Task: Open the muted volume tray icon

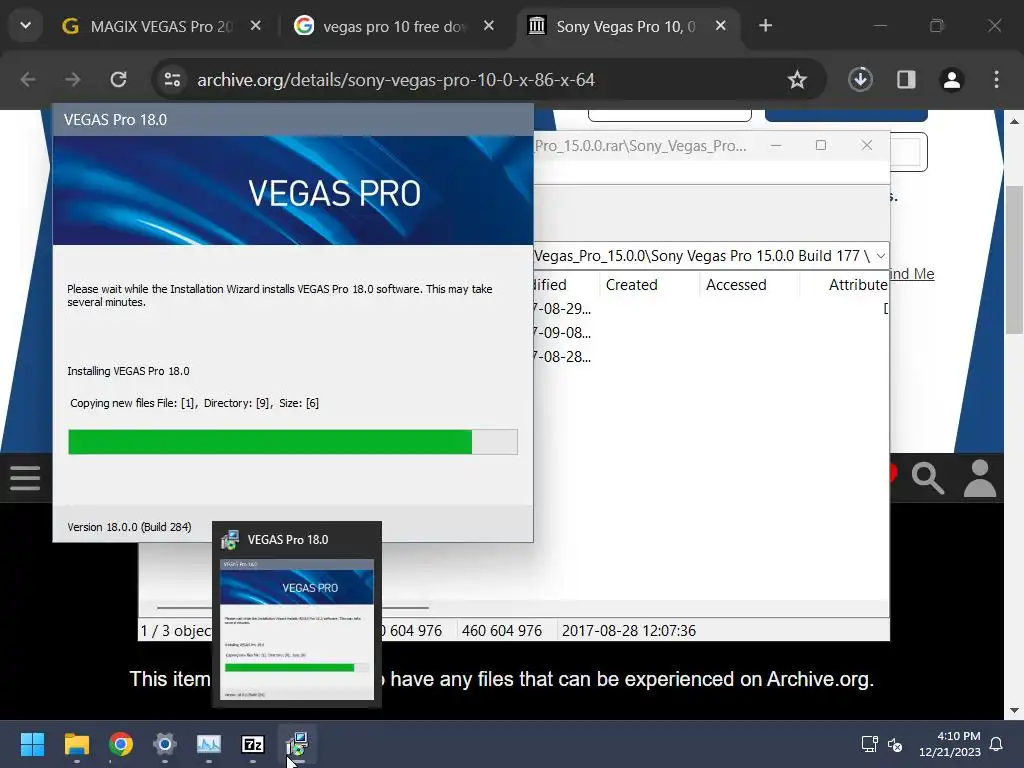Action: pyautogui.click(x=895, y=744)
